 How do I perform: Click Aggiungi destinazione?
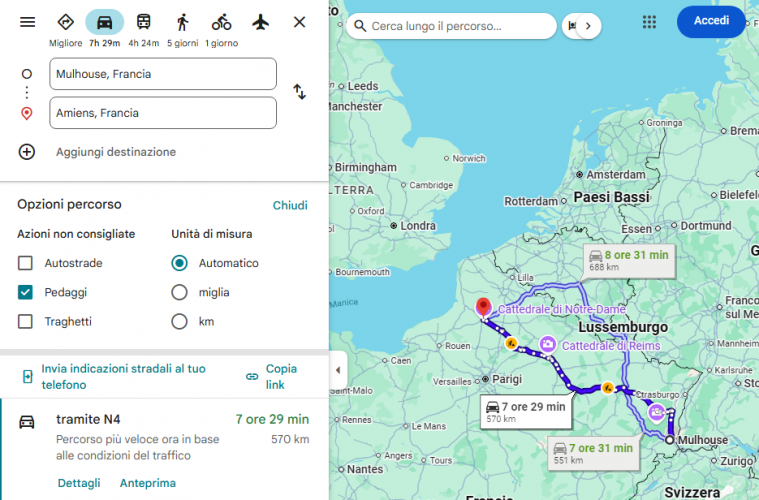click(116, 152)
